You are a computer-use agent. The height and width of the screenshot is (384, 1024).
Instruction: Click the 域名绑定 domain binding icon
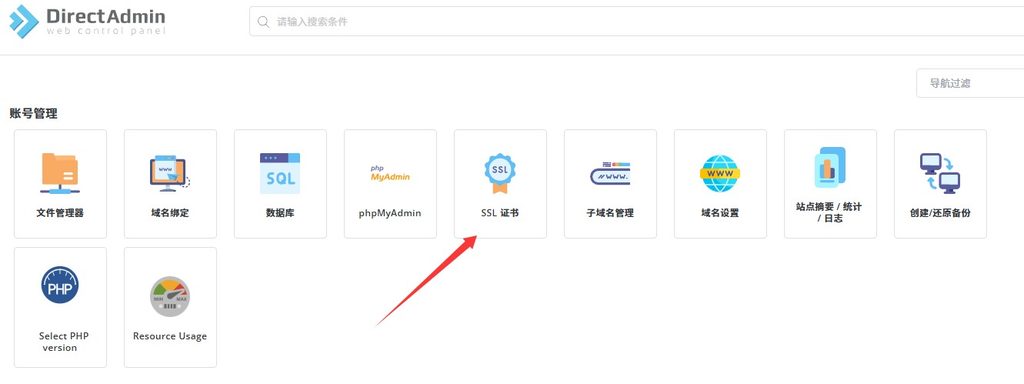(x=170, y=173)
